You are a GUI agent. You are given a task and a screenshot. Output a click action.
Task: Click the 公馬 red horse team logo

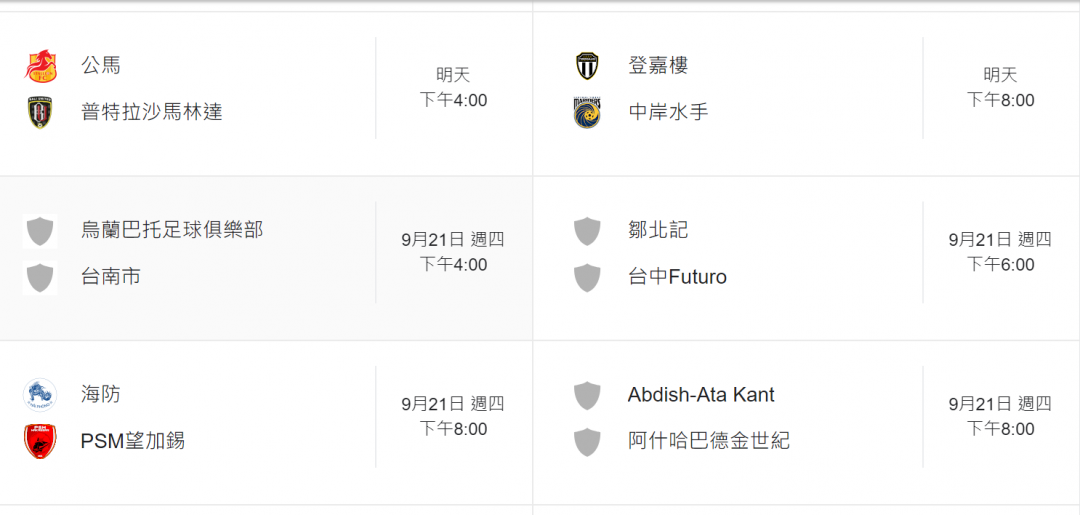pyautogui.click(x=40, y=66)
